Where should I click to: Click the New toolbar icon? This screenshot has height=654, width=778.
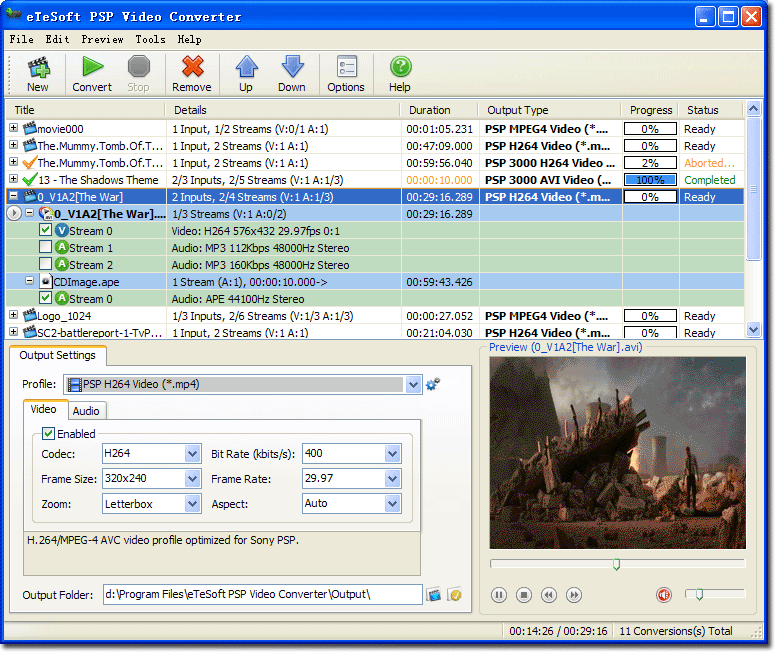[x=38, y=74]
